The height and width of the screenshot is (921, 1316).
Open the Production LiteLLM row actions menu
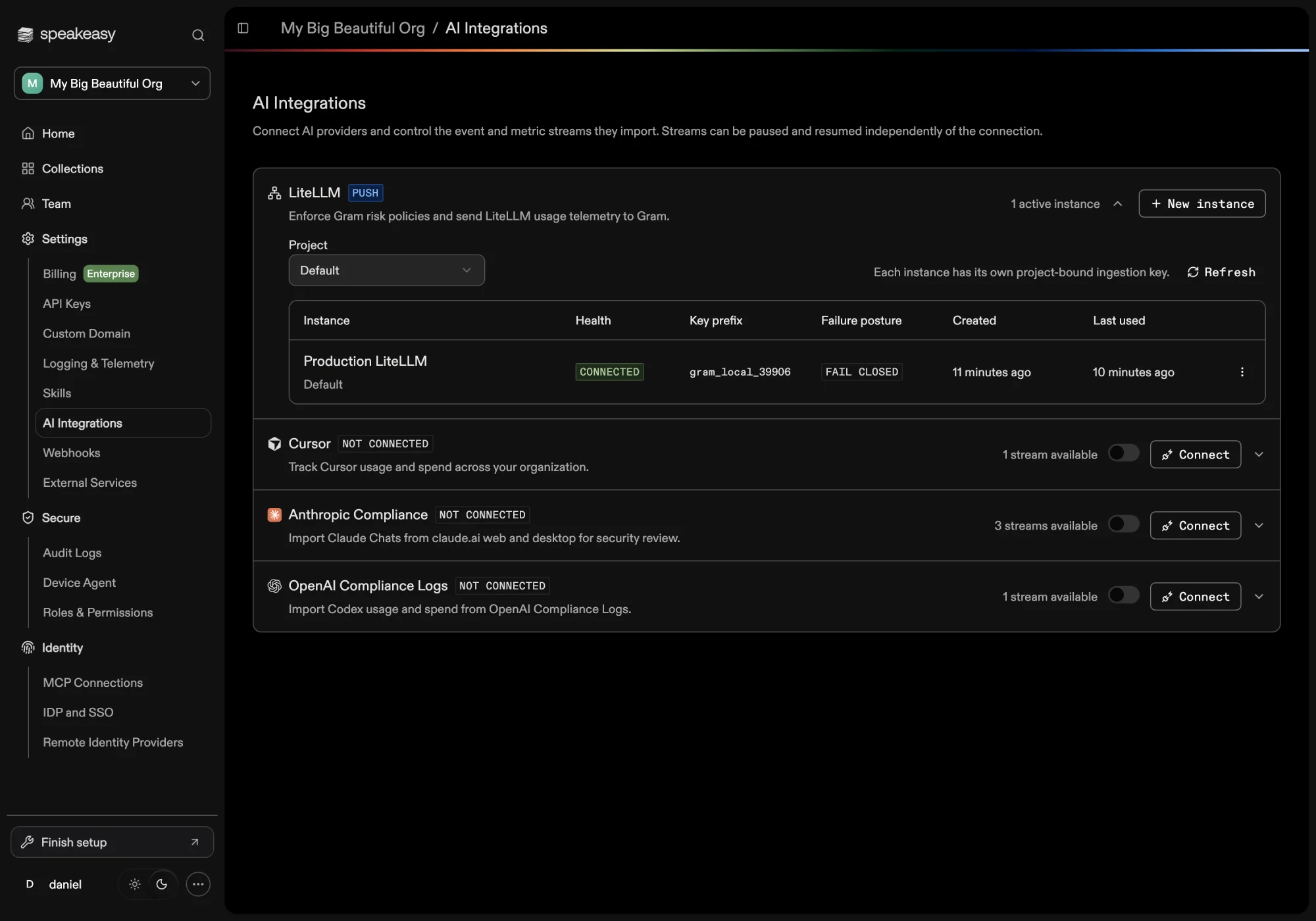[1242, 372]
